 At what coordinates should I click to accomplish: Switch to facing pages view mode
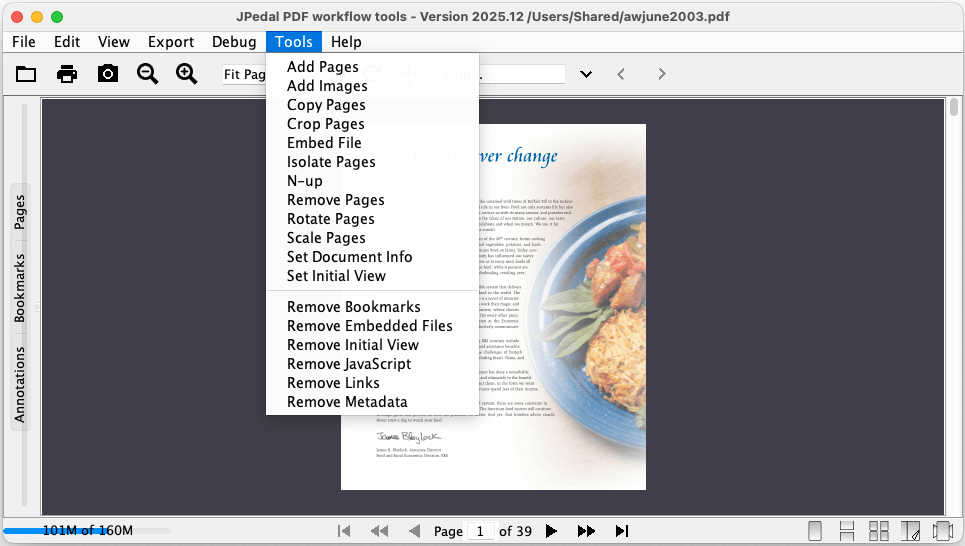point(910,531)
